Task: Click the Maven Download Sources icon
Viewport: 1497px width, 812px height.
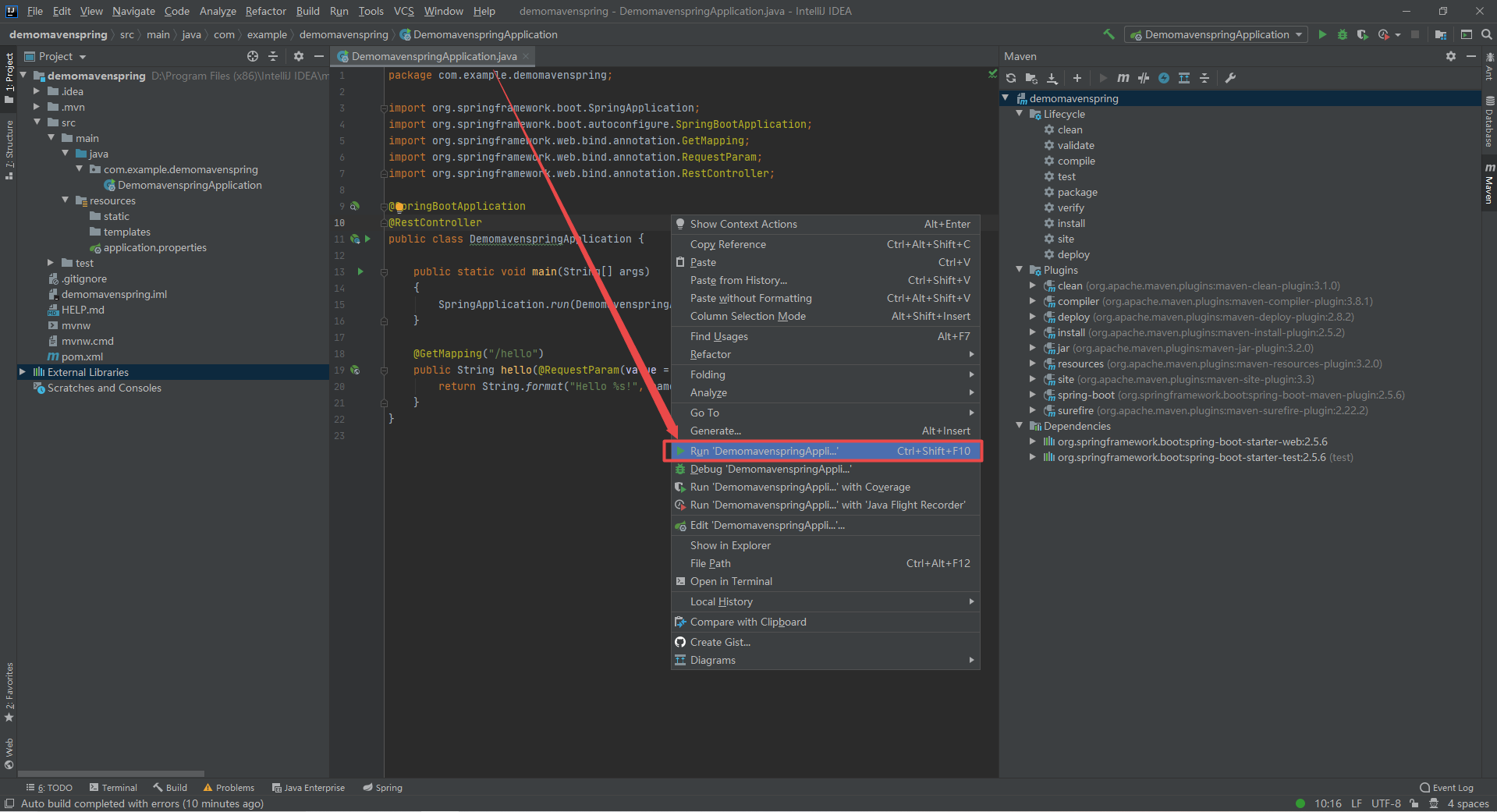Action: click(1052, 78)
